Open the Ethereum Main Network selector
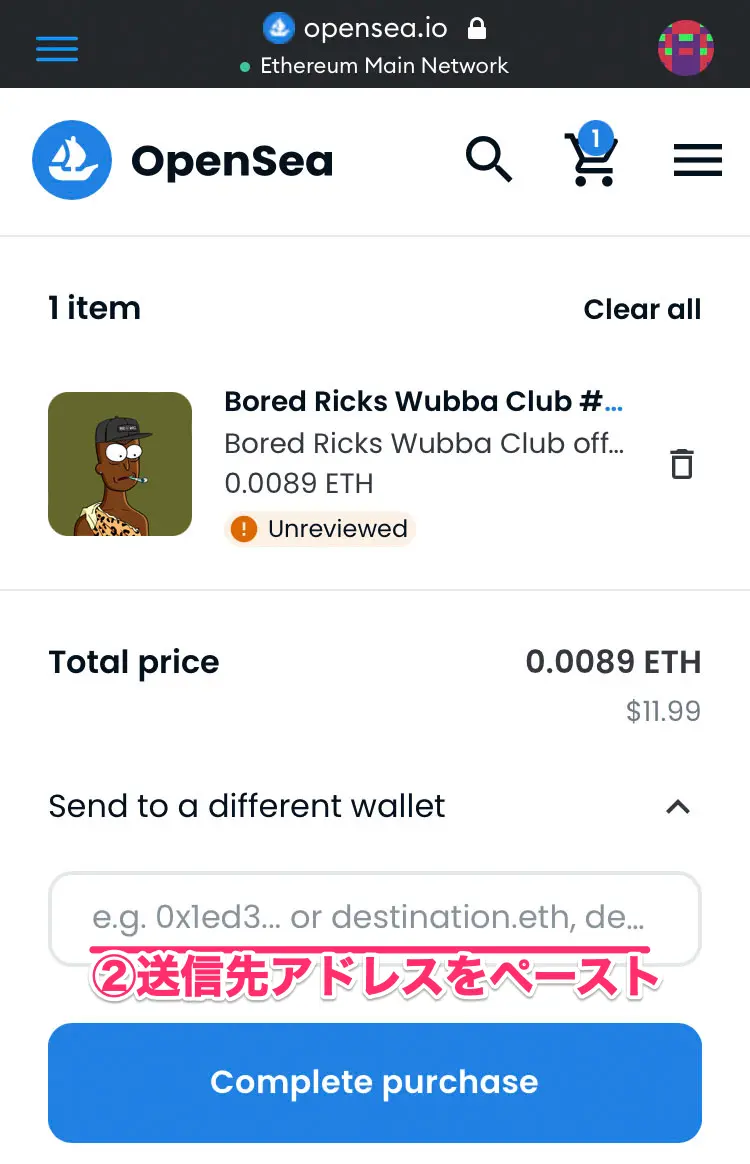 pyautogui.click(x=374, y=66)
